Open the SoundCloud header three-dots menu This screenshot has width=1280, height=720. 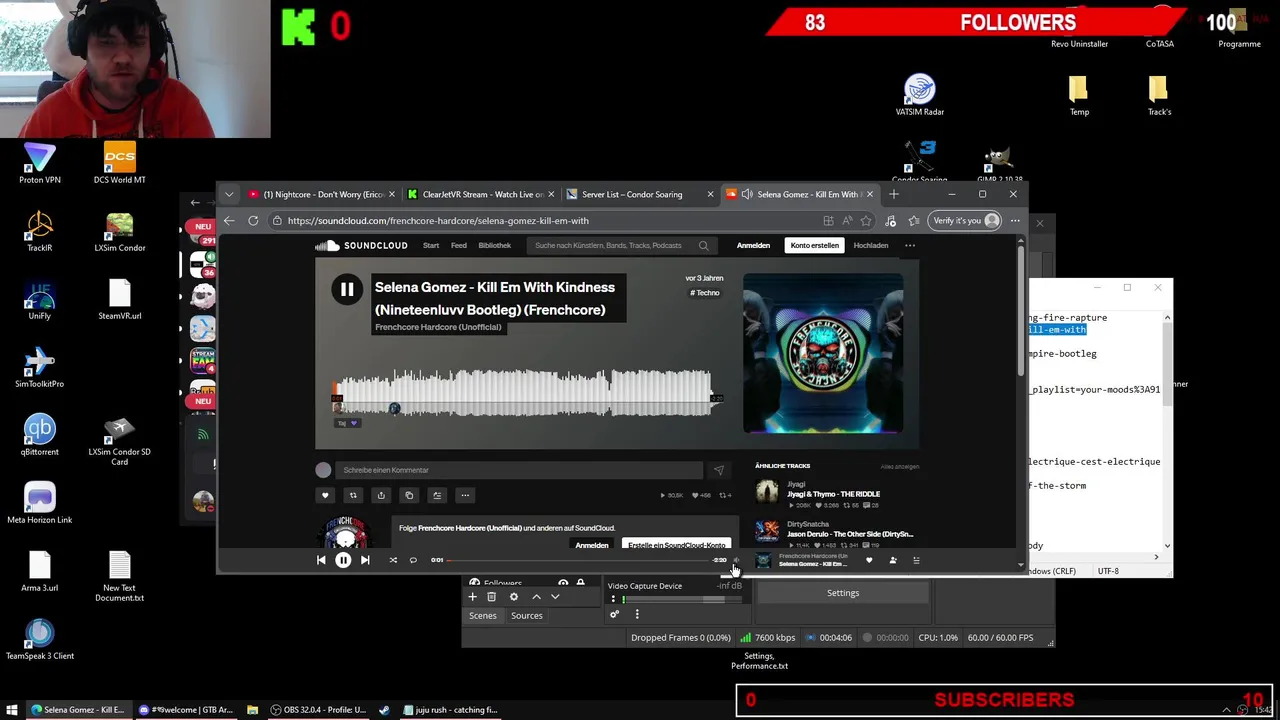pos(910,245)
